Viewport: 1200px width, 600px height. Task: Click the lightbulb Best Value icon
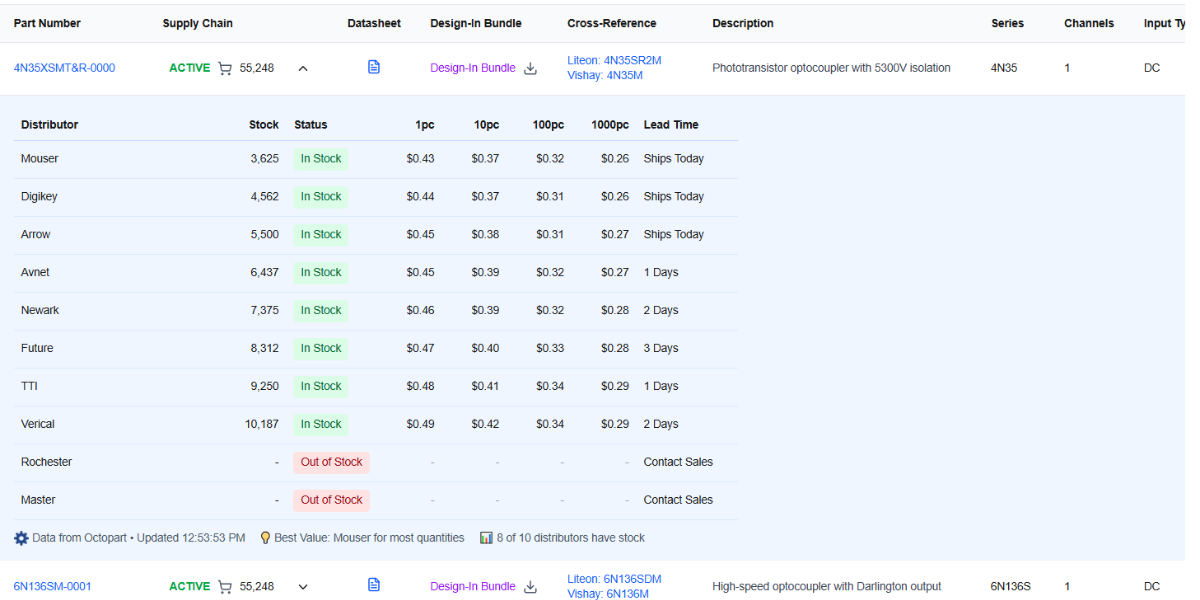pyautogui.click(x=265, y=538)
